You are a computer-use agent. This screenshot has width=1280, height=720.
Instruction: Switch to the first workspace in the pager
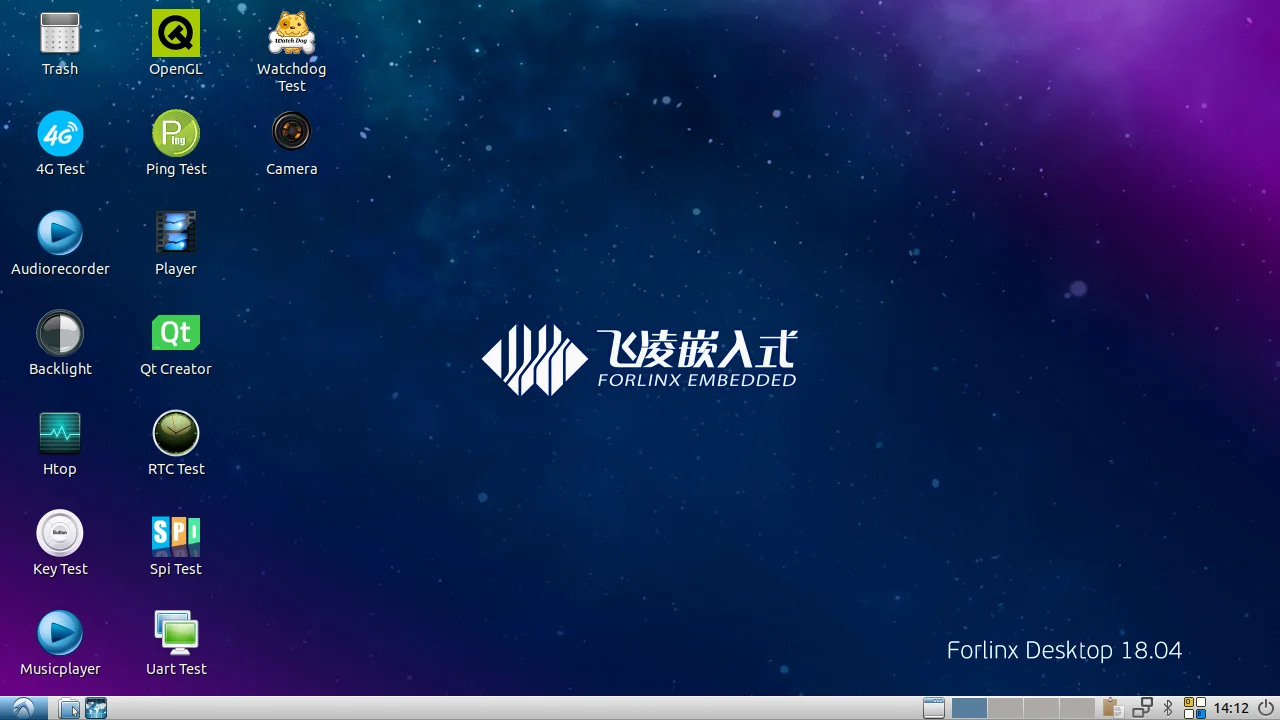coord(969,709)
